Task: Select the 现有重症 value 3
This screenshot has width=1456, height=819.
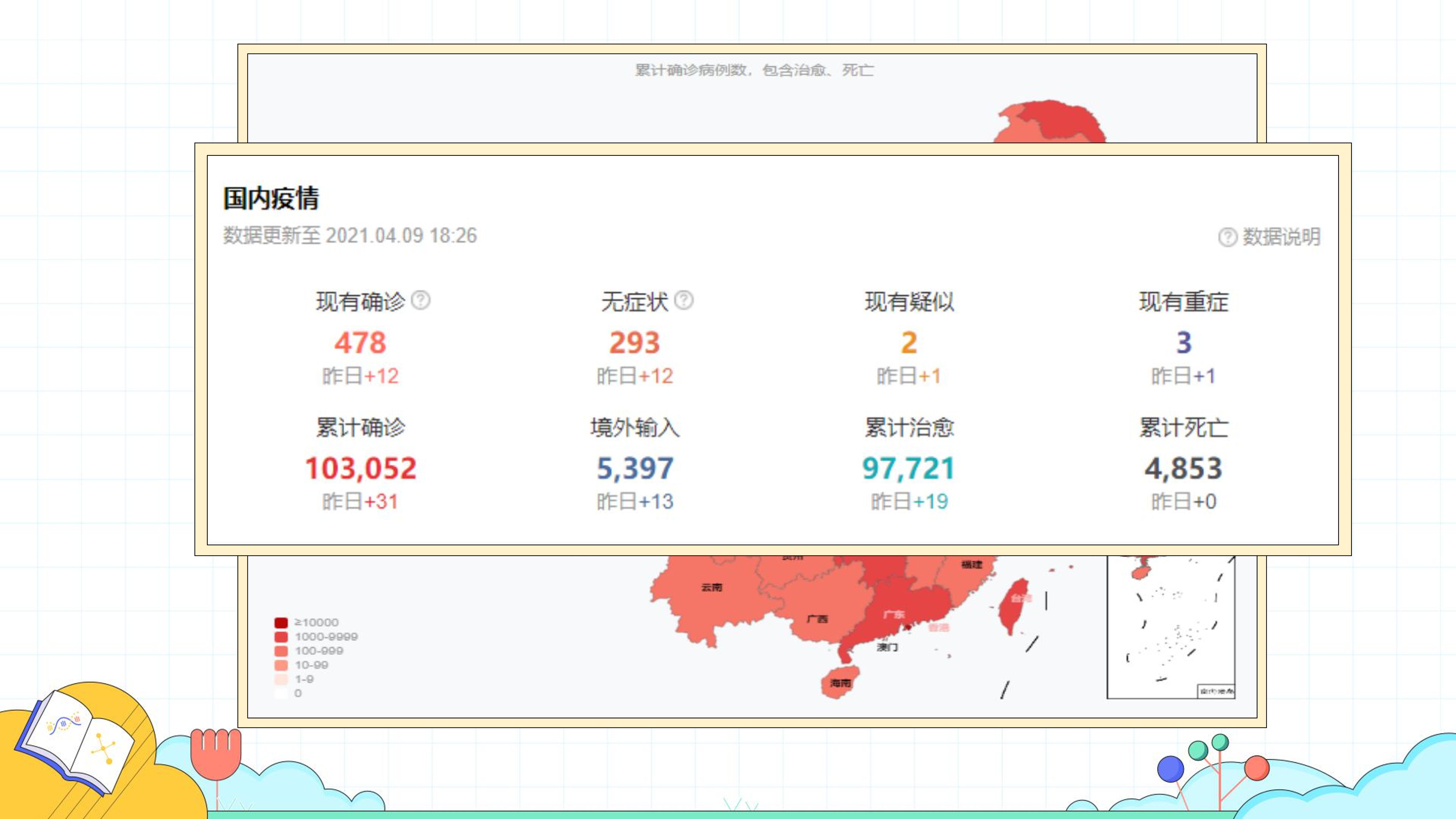Action: (1184, 343)
